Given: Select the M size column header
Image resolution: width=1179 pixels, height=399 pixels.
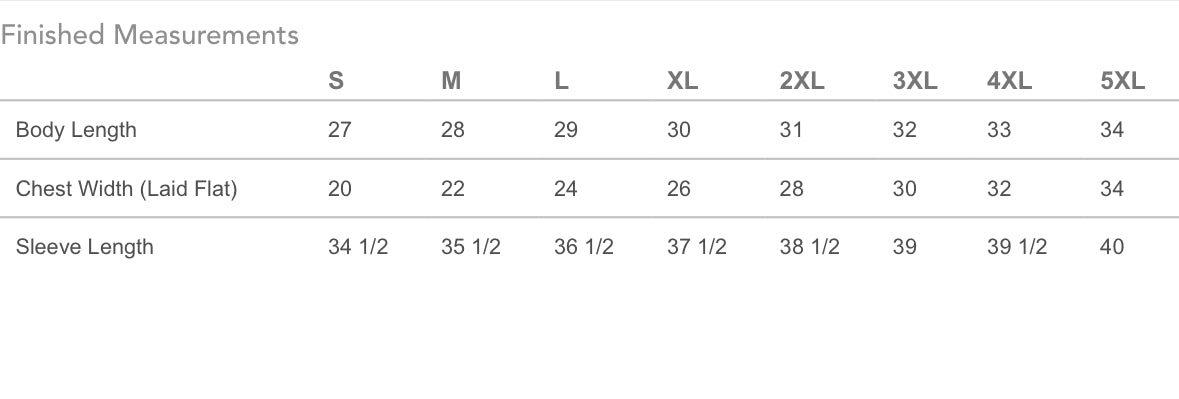Looking at the screenshot, I should 451,81.
